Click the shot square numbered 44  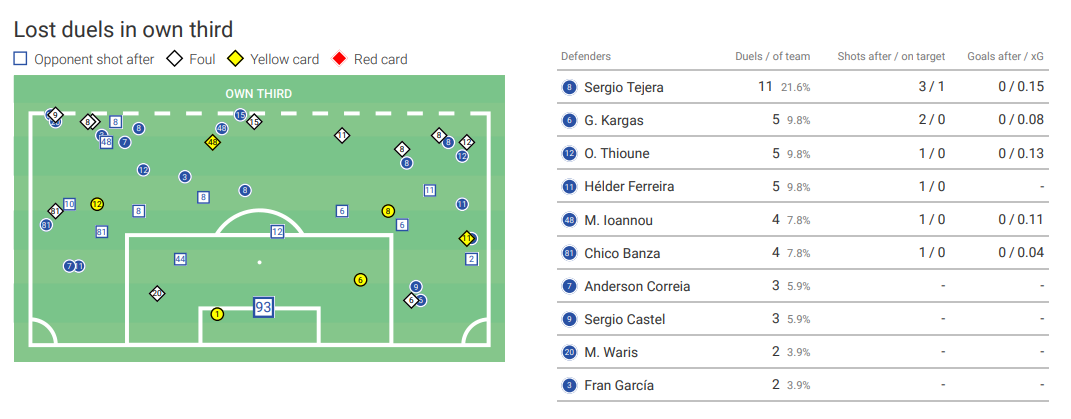[180, 259]
